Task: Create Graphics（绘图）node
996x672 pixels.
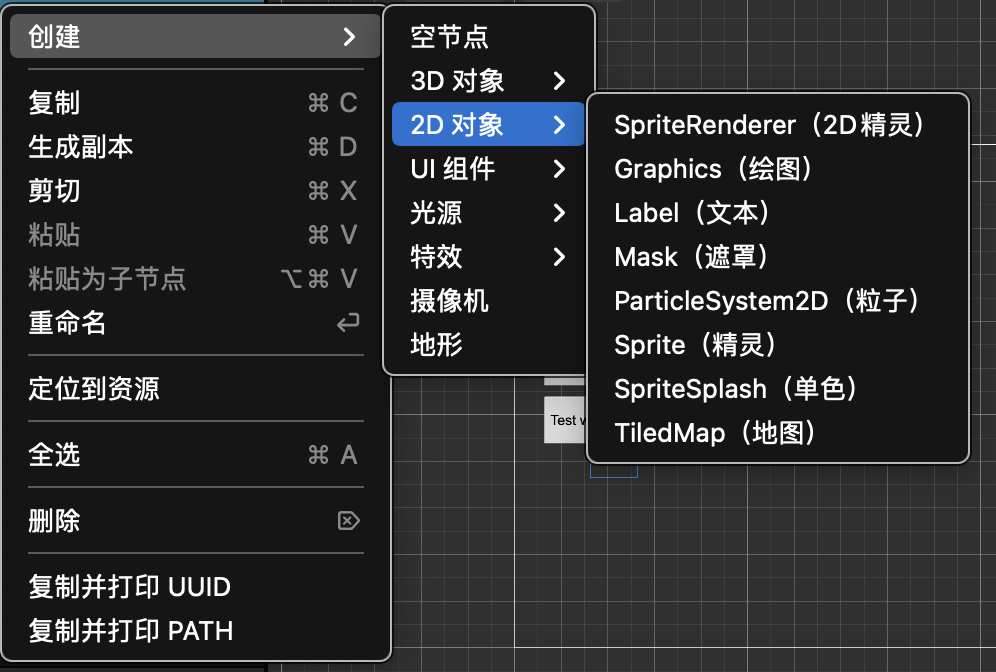Action: [x=778, y=168]
